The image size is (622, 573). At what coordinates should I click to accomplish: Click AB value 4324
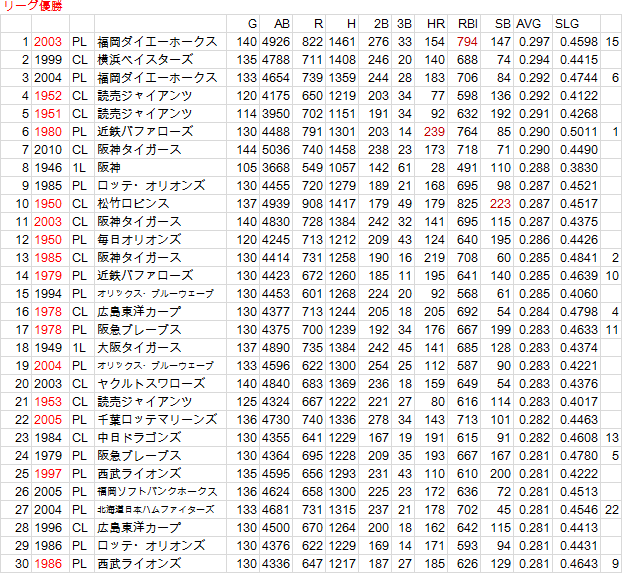pos(276,402)
